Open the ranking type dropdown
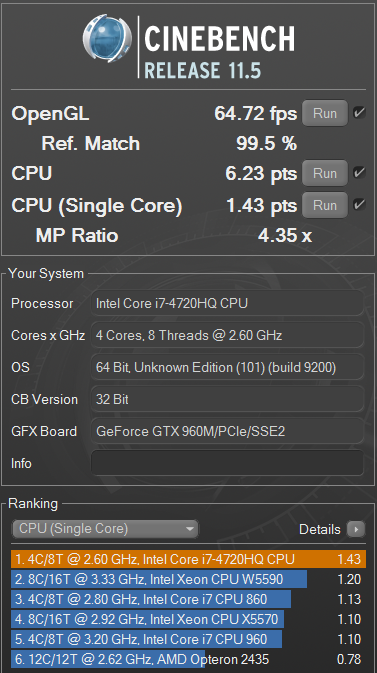Screen dimensions: 377x673 click(105, 529)
